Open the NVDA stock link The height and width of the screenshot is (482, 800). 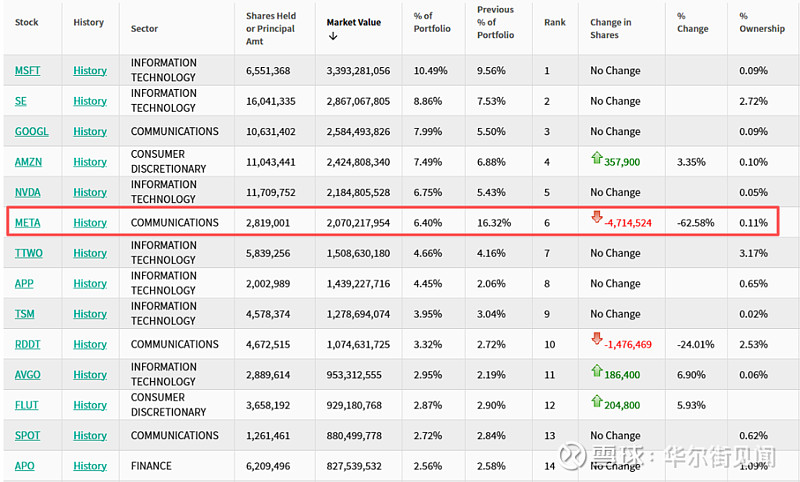[x=28, y=192]
